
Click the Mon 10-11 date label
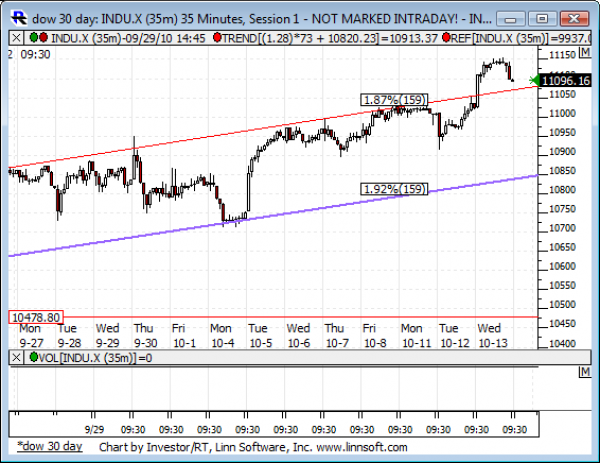coord(416,336)
